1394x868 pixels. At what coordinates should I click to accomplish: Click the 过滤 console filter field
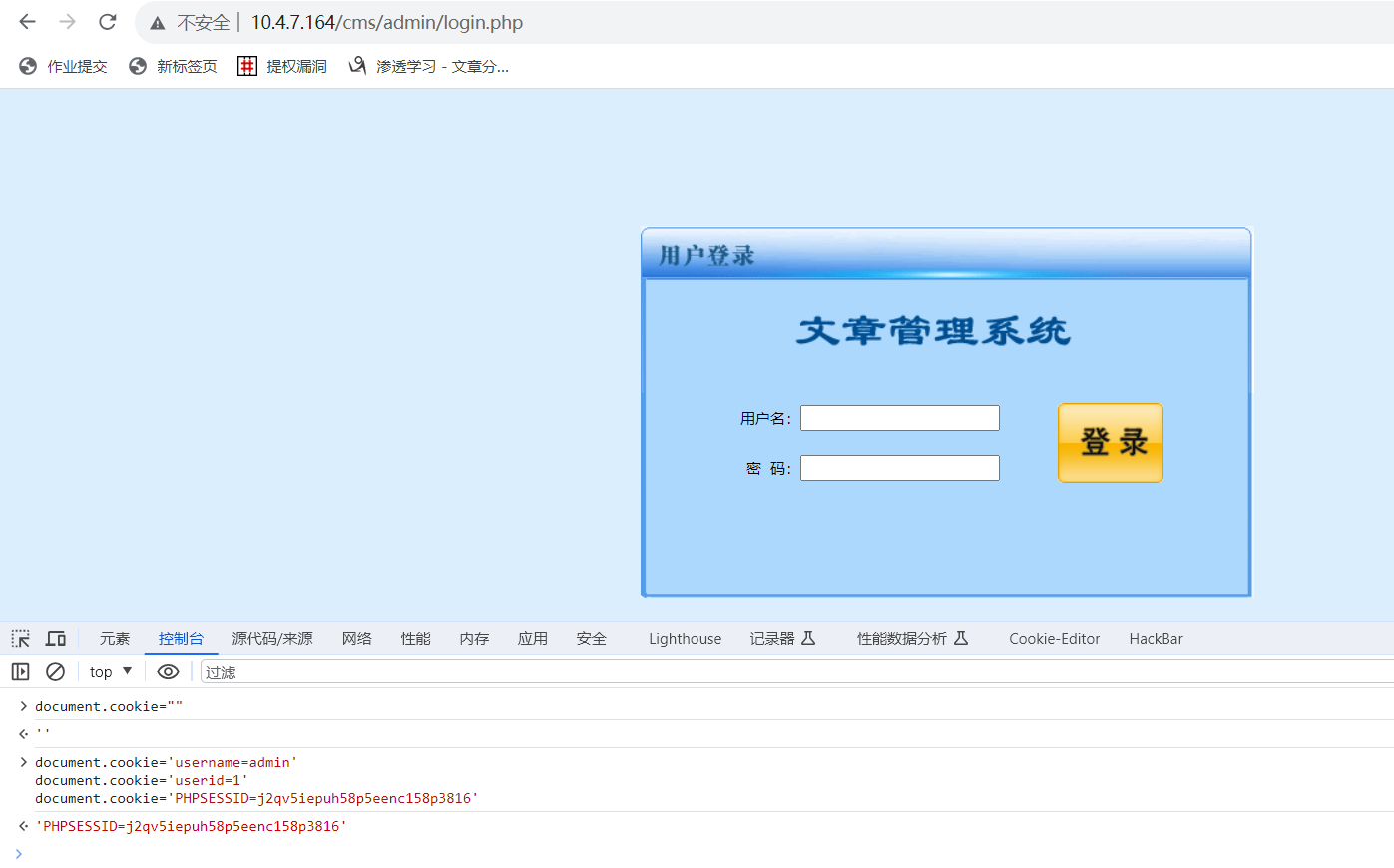[796, 672]
